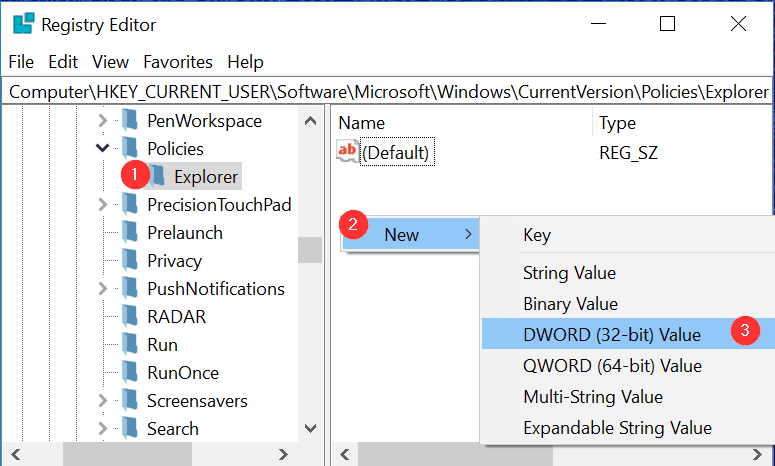The image size is (775, 466).
Task: Collapse the Policies tree node
Action: click(102, 149)
